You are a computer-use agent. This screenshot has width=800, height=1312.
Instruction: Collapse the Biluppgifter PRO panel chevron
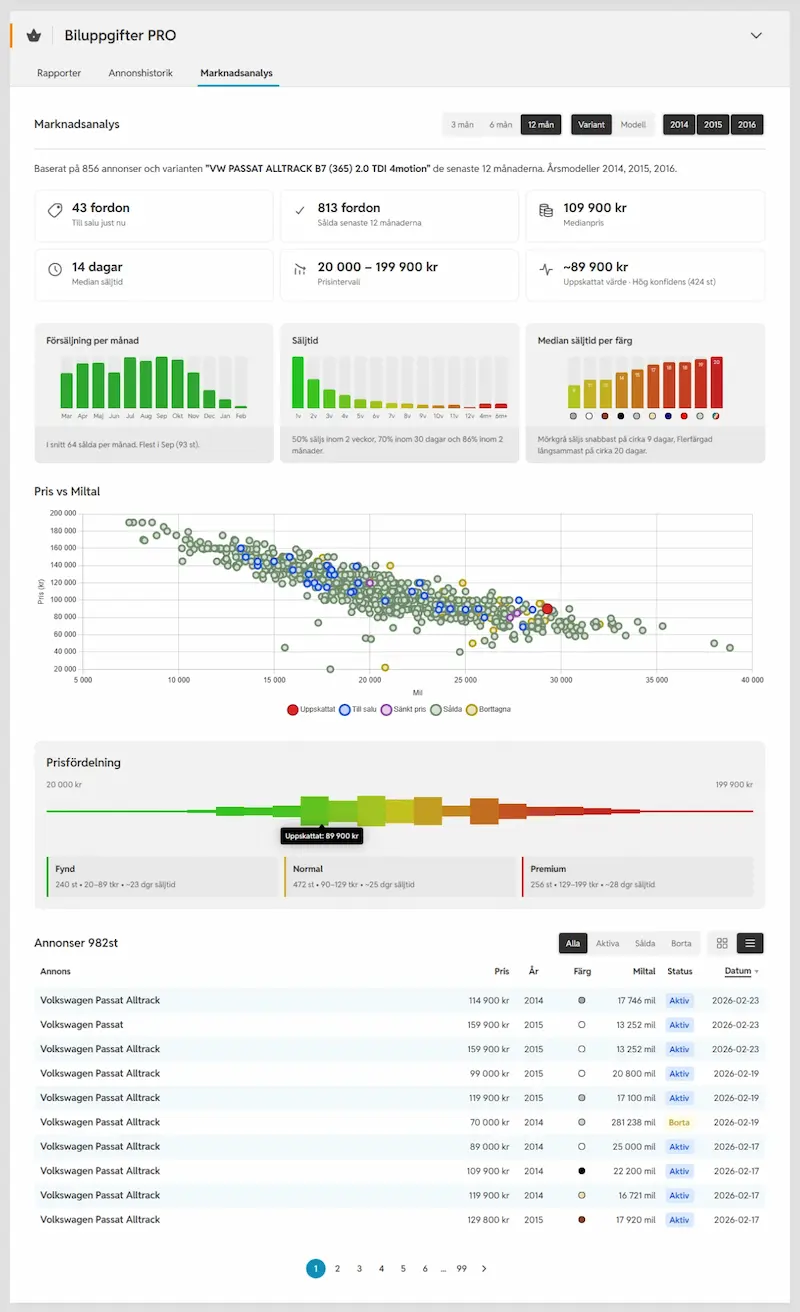756,35
